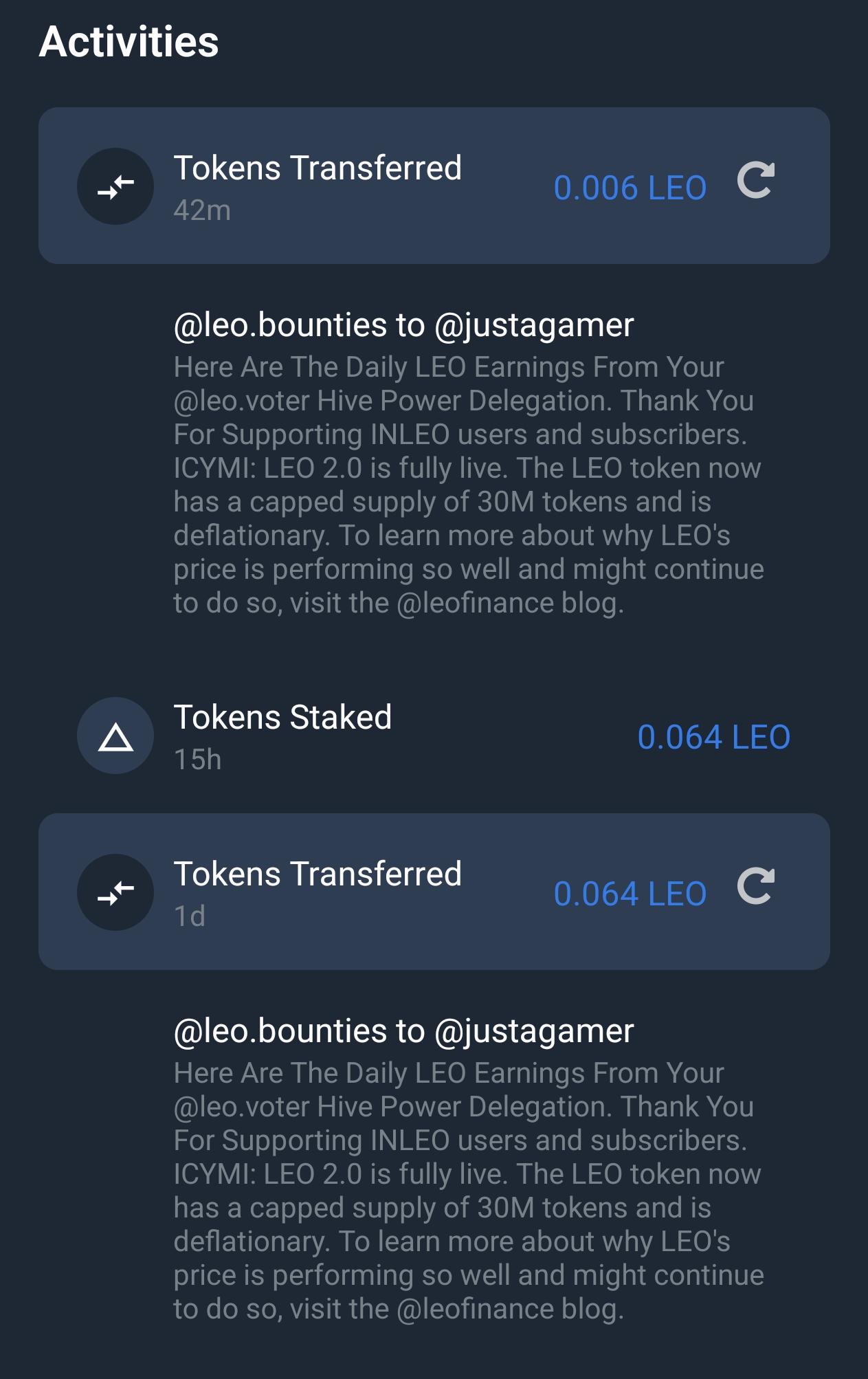
Task: Tap the @leofinance mention in the 1d memo
Action: coord(475,1309)
